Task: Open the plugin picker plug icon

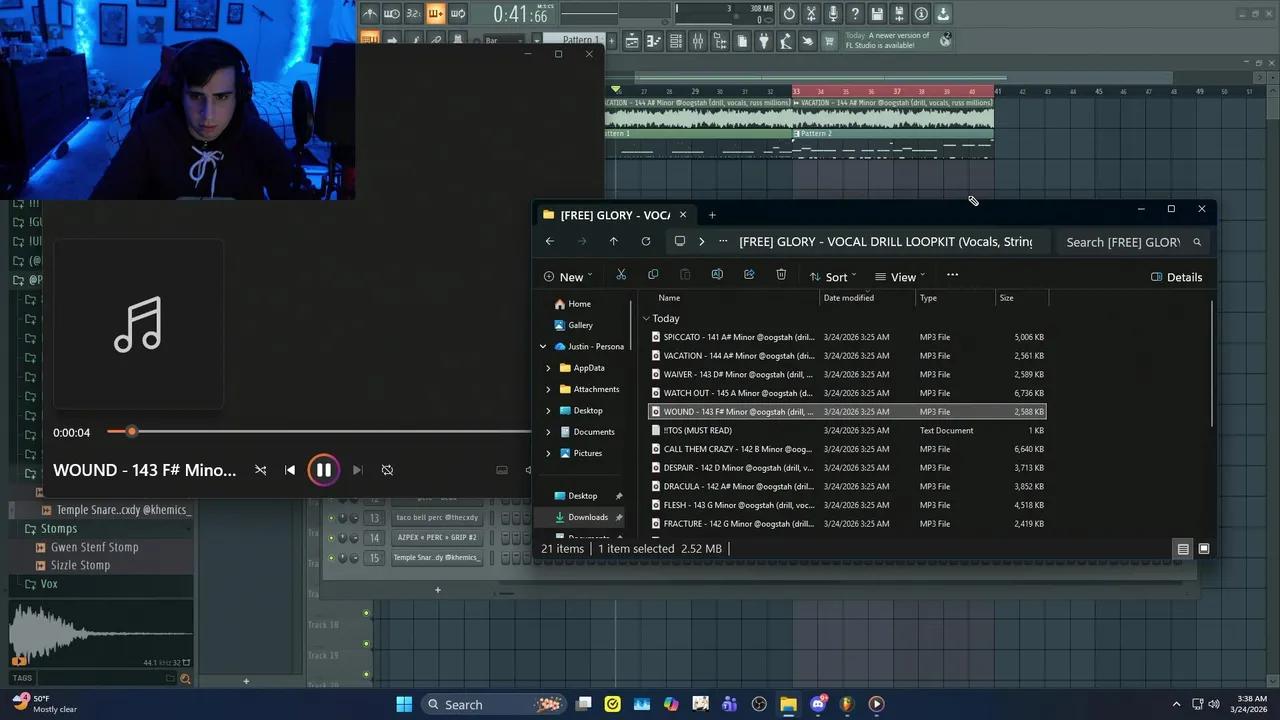Action: 765,40
